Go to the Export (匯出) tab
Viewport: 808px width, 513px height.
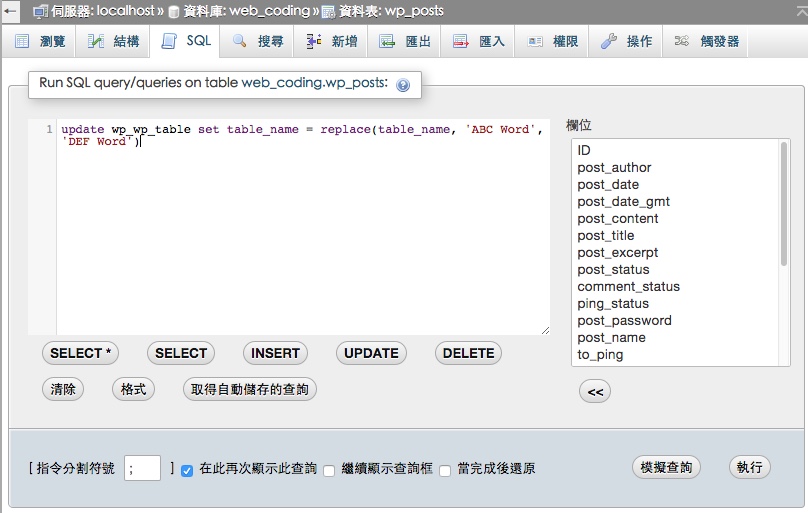click(405, 41)
